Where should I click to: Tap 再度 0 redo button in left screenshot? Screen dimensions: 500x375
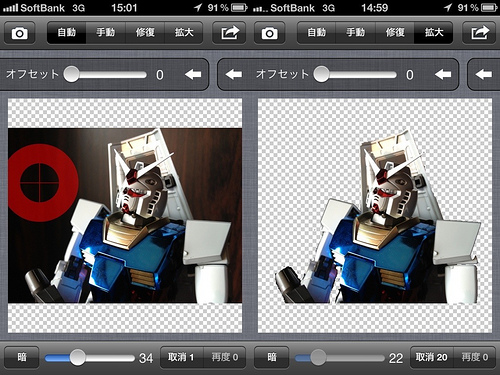pos(225,357)
